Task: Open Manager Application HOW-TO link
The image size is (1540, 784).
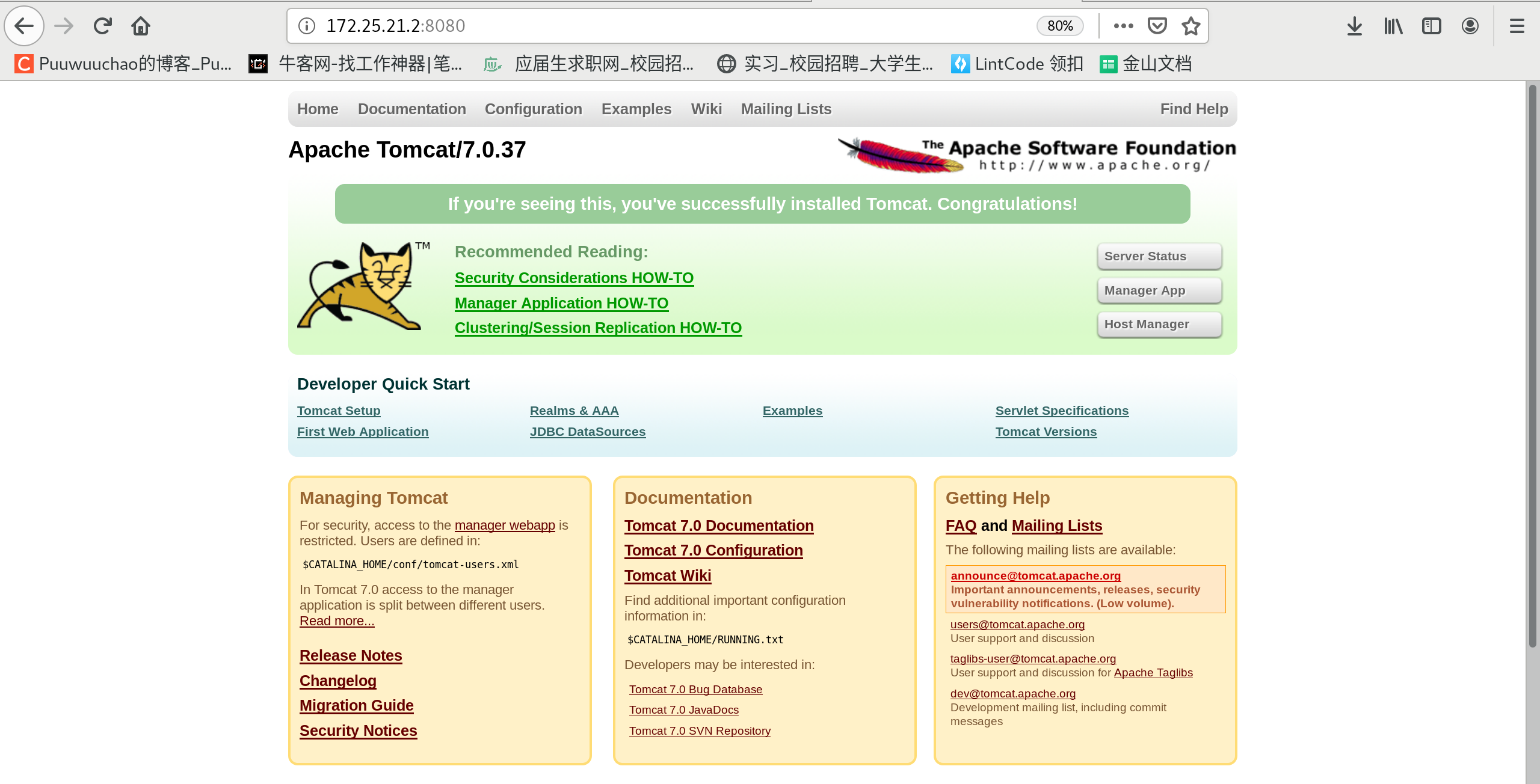Action: click(x=561, y=303)
